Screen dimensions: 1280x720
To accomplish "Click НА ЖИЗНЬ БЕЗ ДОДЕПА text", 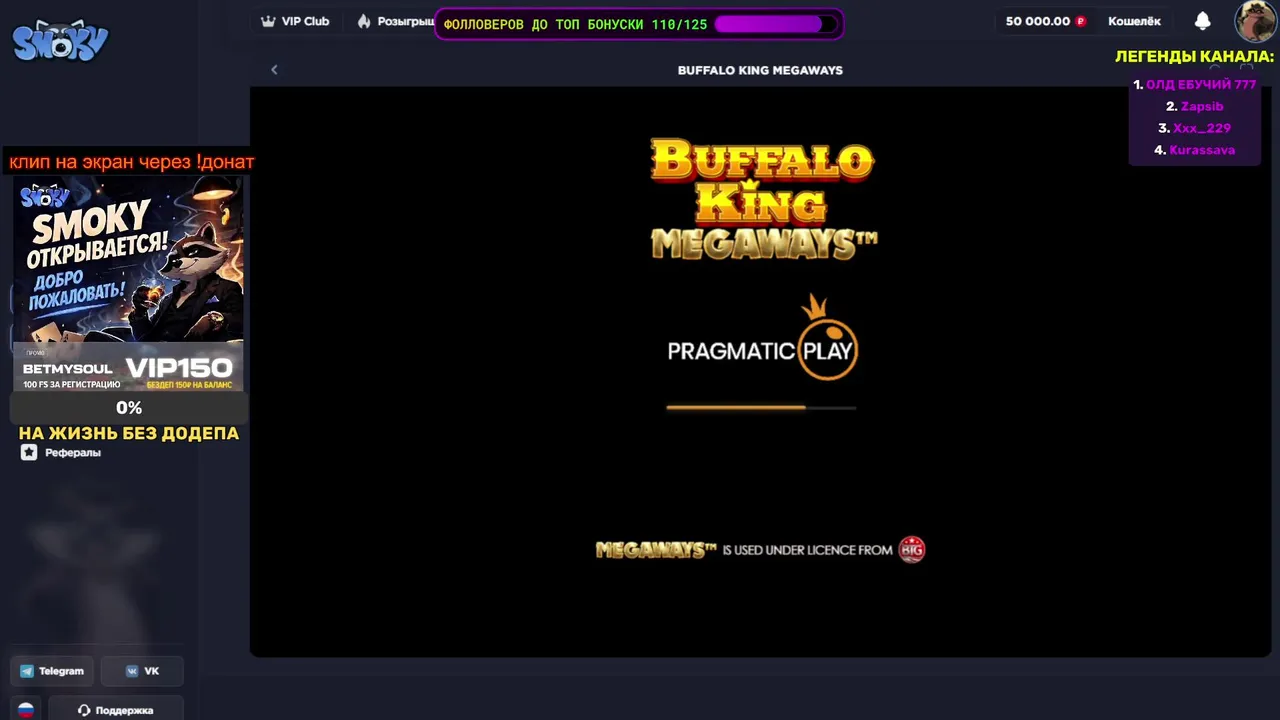I will [x=129, y=433].
